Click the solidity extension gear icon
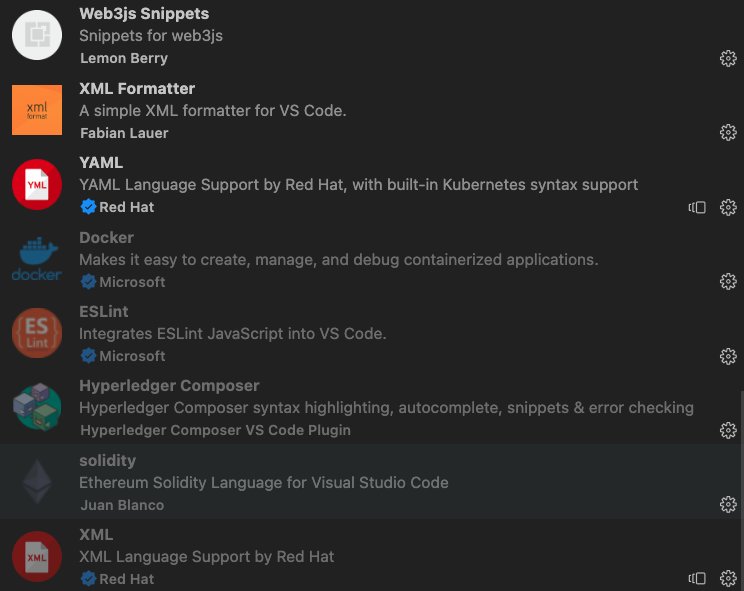 (x=728, y=505)
